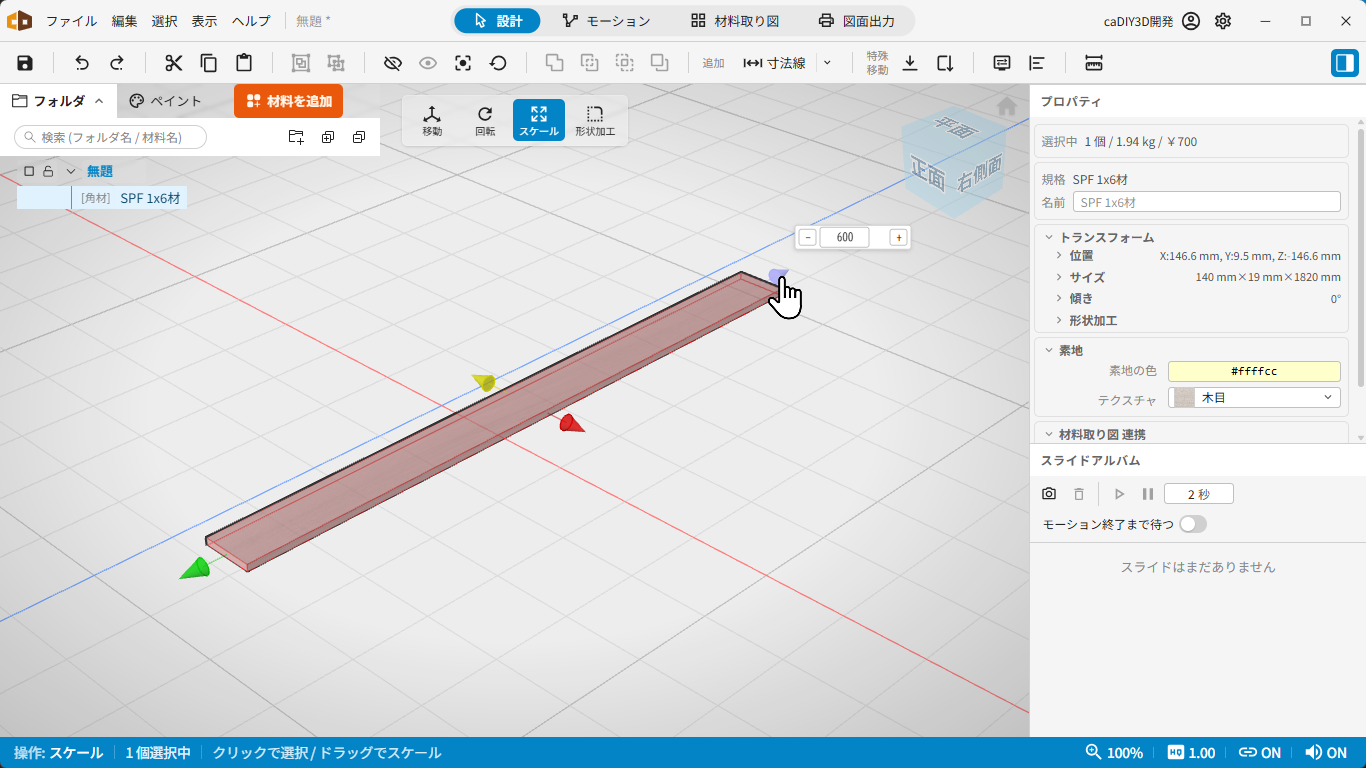This screenshot has height=768, width=1366.
Task: Toggle the hide object eye-slash icon
Action: (x=393, y=63)
